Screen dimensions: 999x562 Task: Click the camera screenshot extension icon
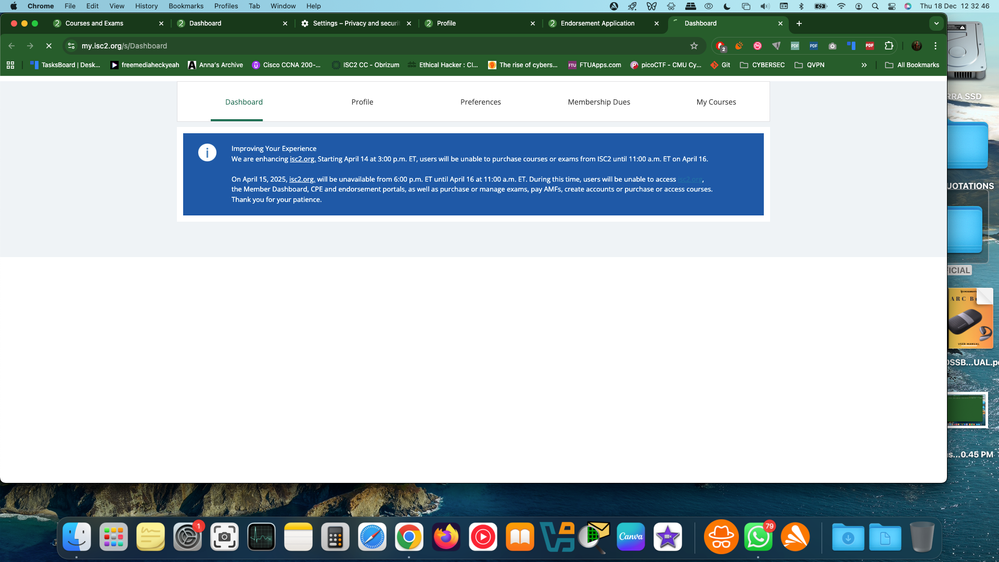(x=832, y=46)
